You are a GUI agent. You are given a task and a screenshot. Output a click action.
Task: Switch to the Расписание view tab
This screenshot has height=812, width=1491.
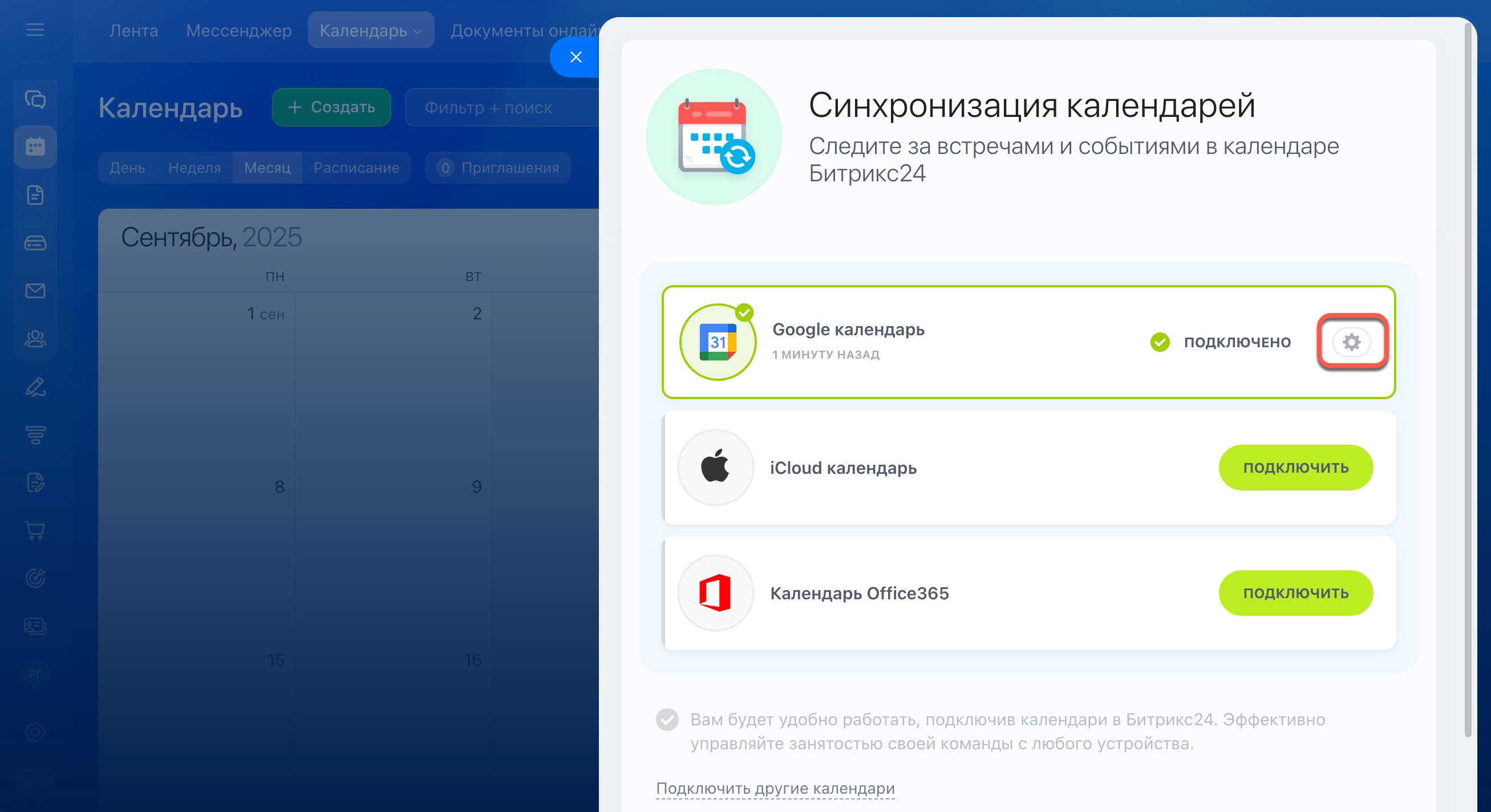[x=356, y=168]
